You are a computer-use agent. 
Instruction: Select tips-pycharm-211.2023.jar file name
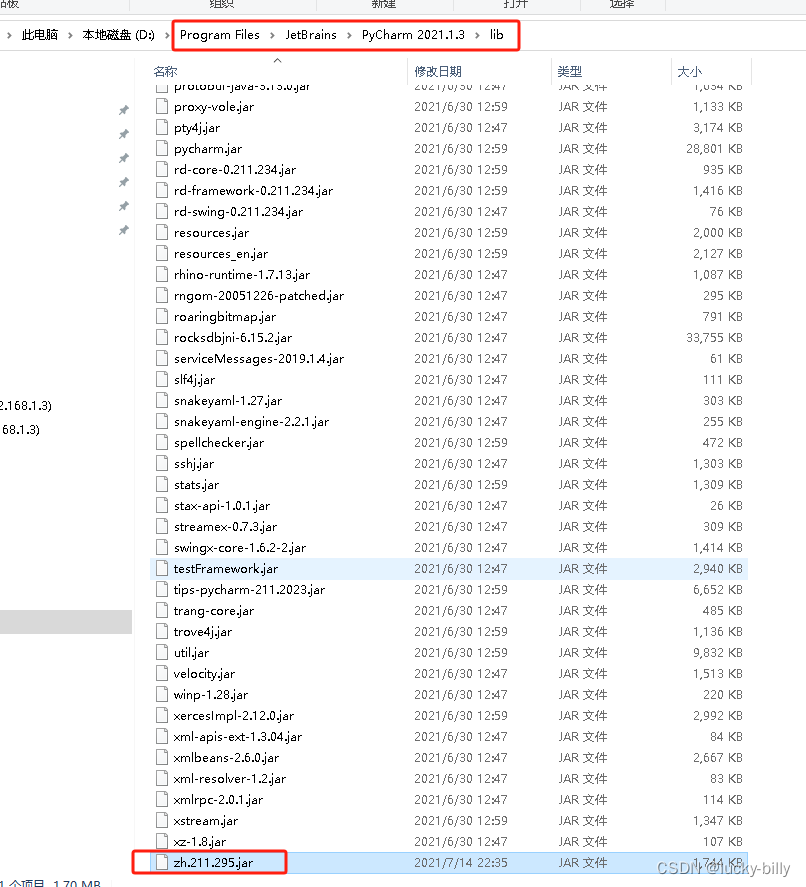tap(249, 589)
